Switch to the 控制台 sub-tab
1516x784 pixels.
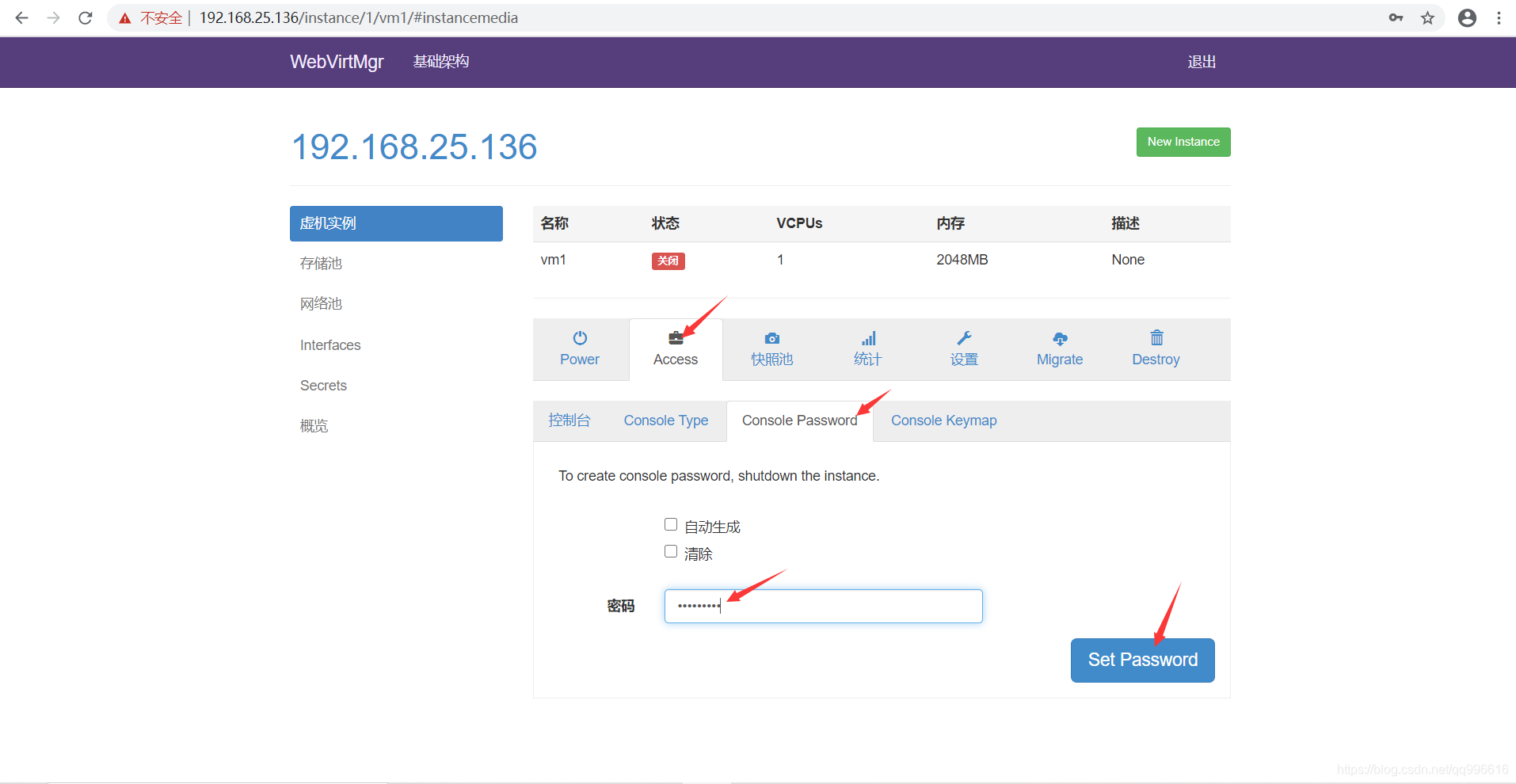[569, 421]
